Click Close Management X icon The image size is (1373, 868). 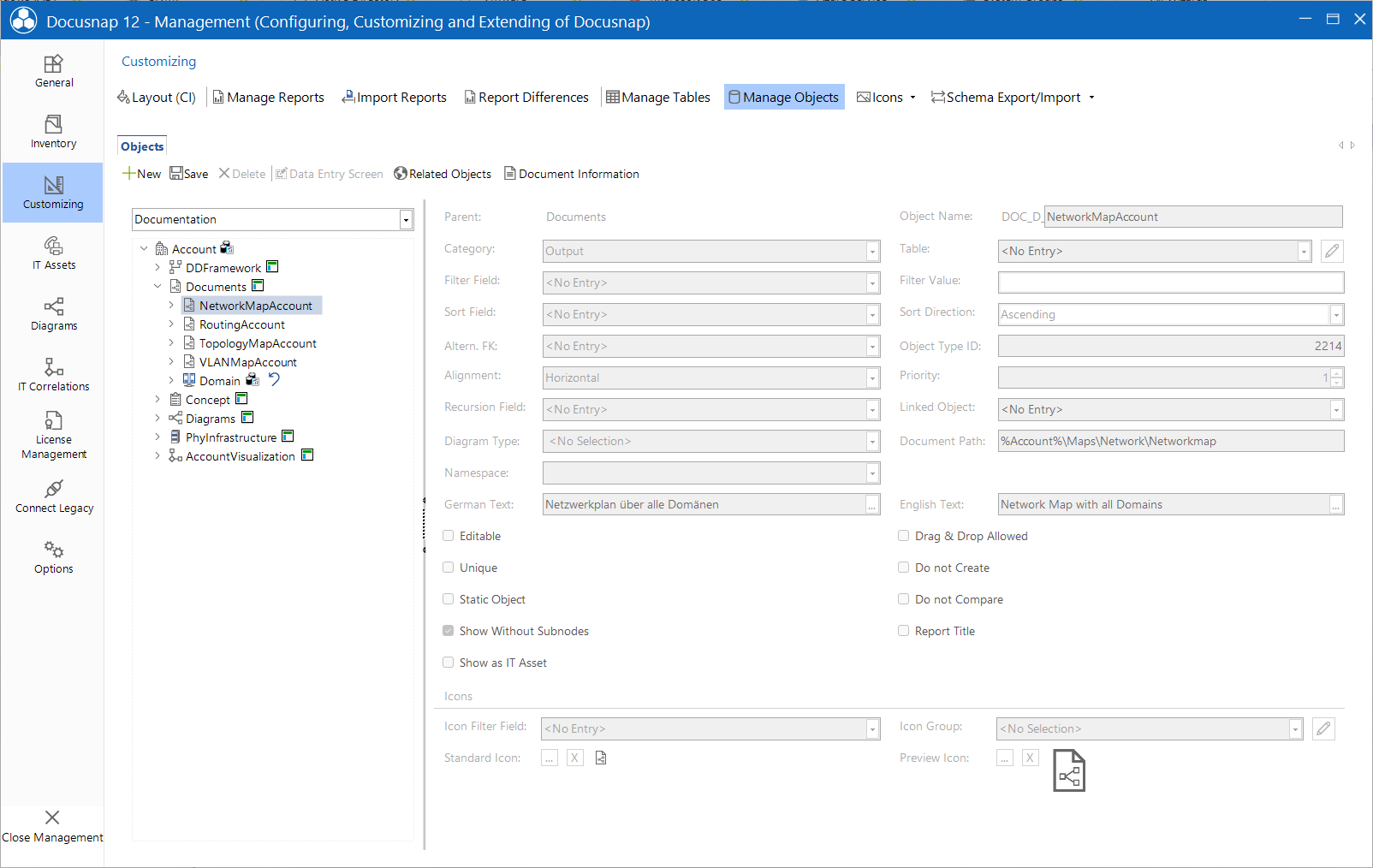coord(52,817)
